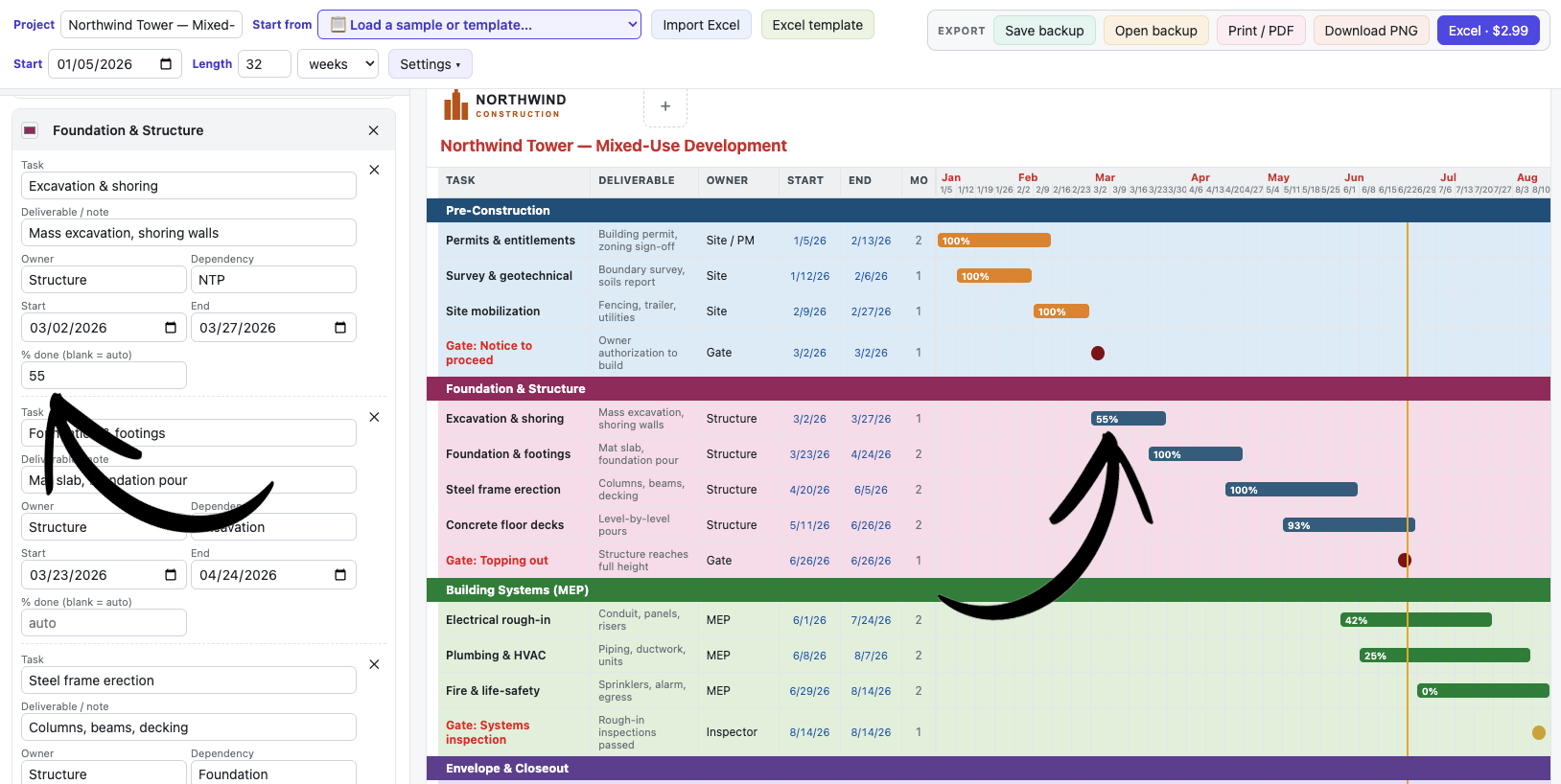
Task: Choose Save backup in export bar
Action: click(x=1044, y=31)
